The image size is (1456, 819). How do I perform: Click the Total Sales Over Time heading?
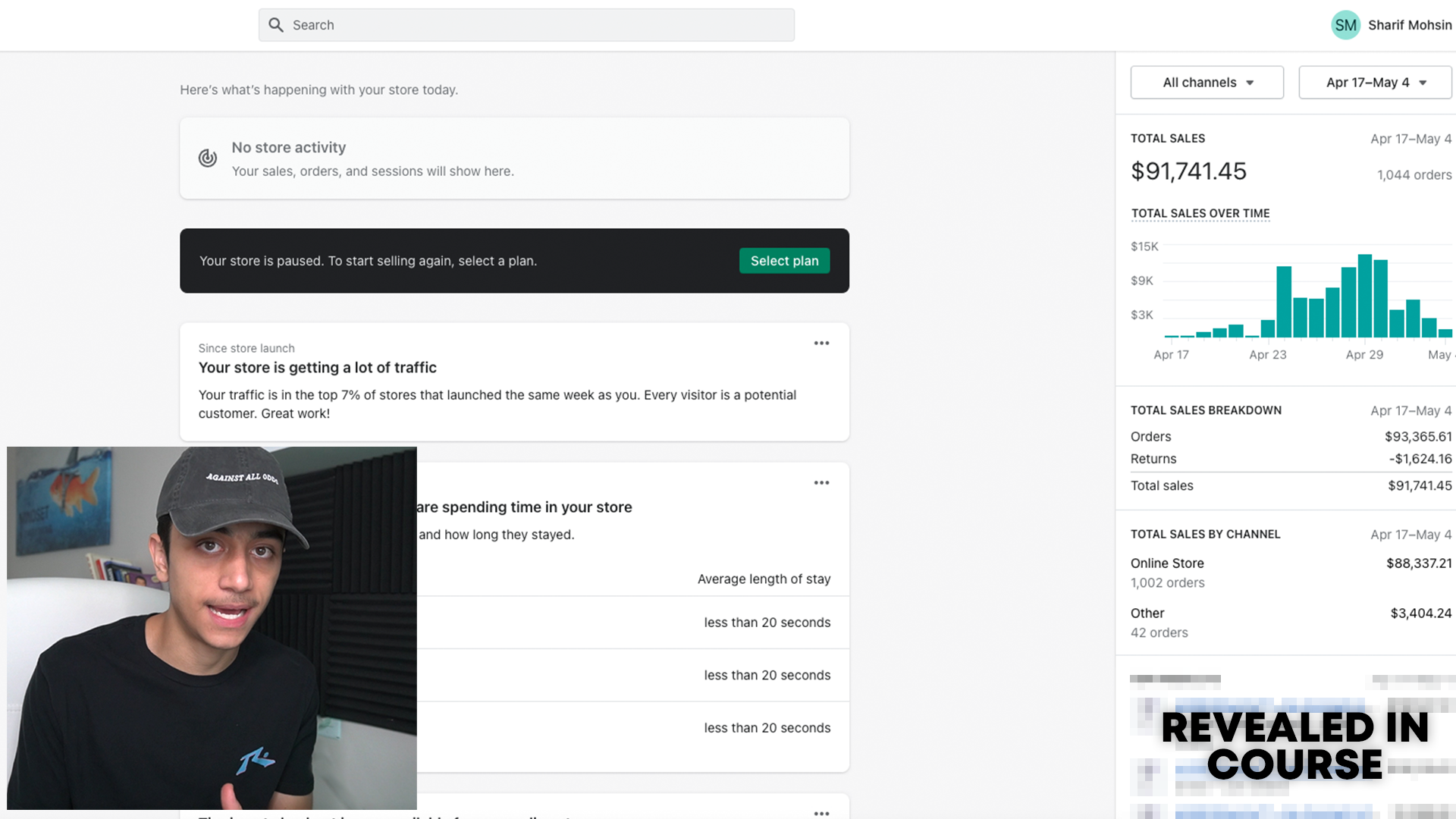coord(1200,214)
